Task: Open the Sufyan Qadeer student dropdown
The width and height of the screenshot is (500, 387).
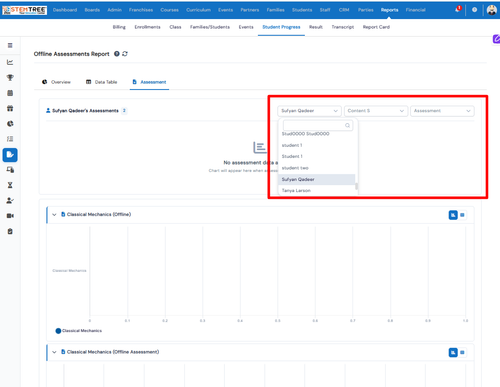Action: coord(309,111)
